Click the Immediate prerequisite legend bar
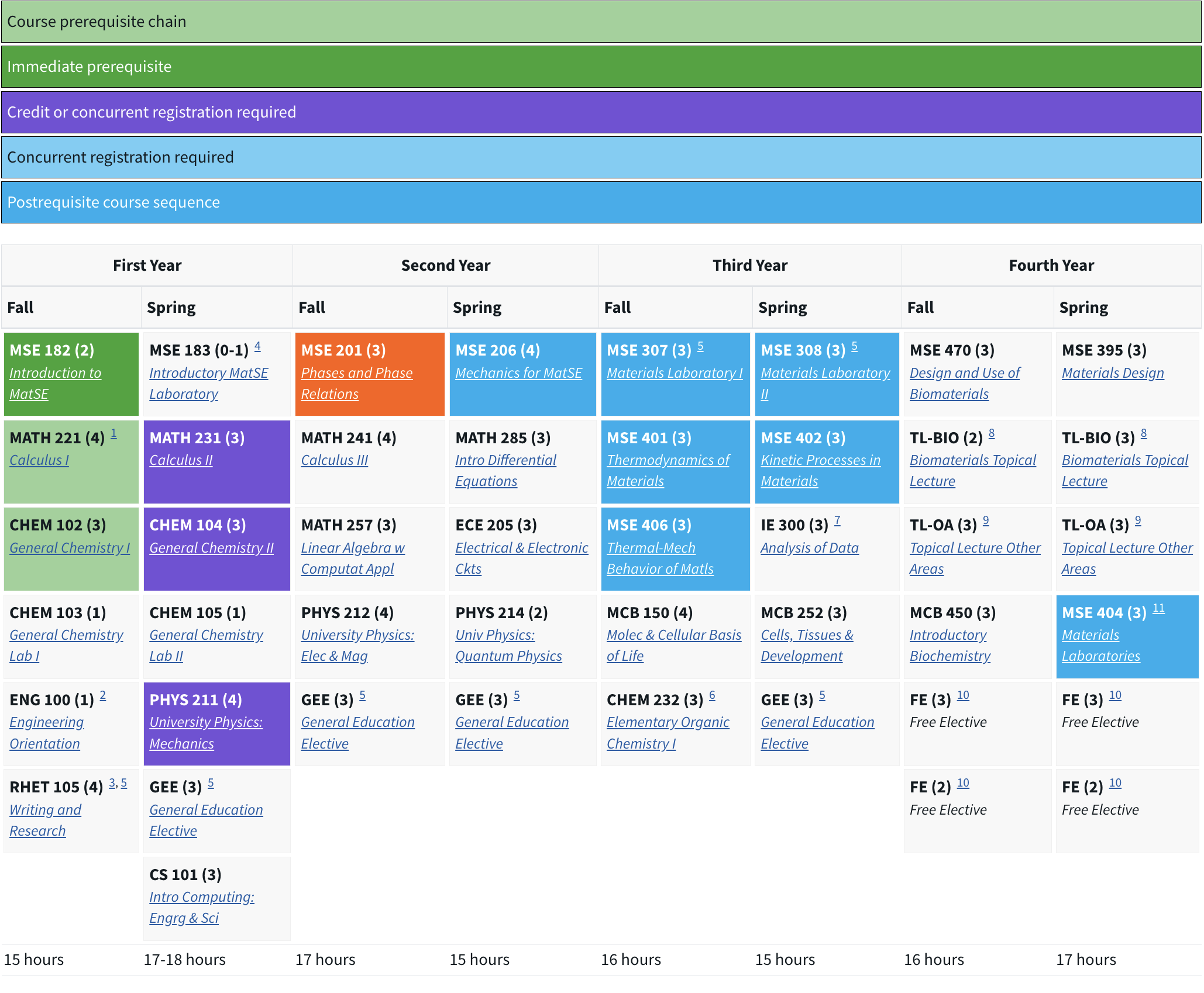The width and height of the screenshot is (1204, 993). [x=601, y=67]
